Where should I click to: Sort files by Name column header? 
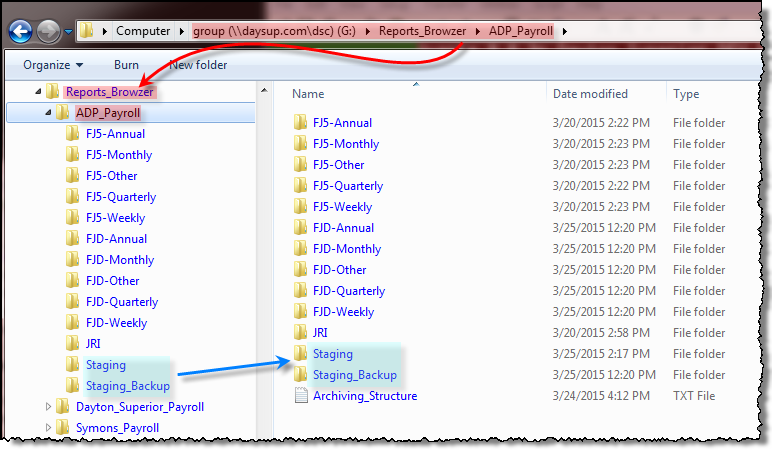tap(309, 94)
